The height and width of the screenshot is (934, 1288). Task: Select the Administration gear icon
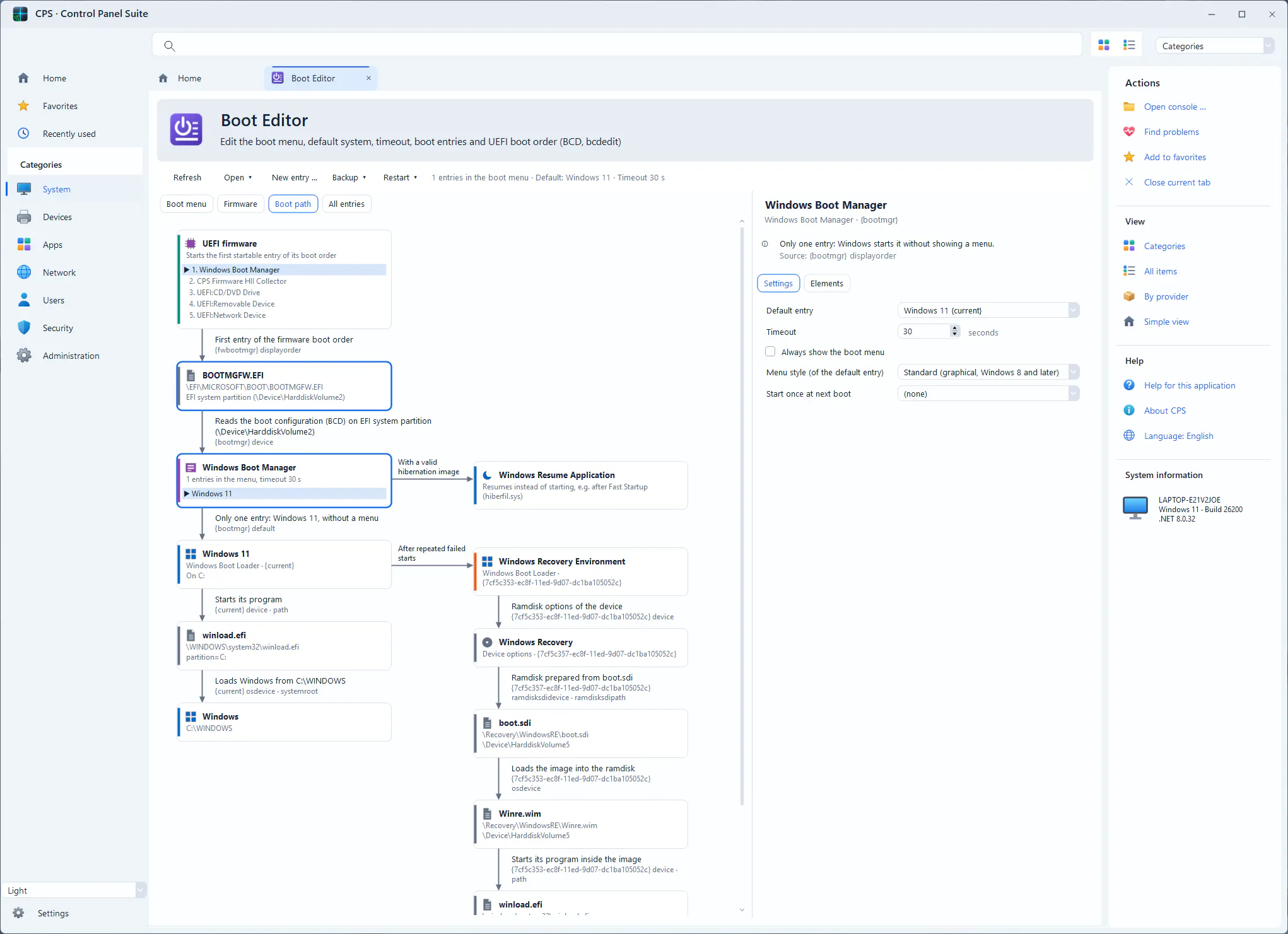click(x=24, y=356)
